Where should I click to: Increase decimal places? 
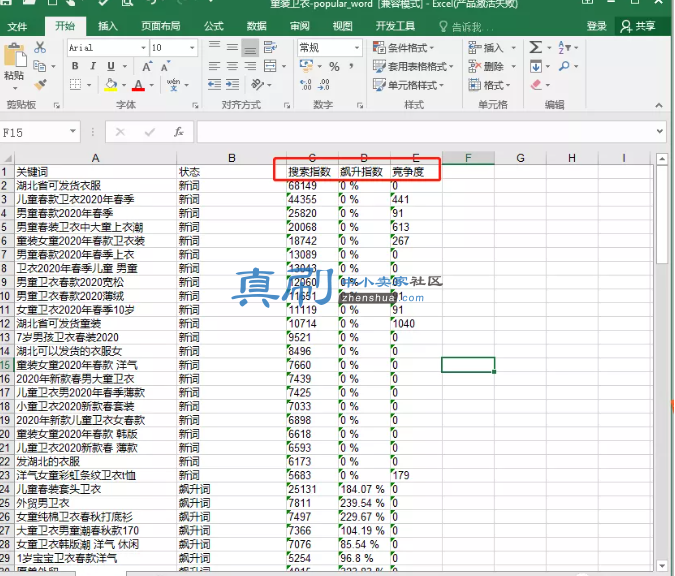point(306,84)
